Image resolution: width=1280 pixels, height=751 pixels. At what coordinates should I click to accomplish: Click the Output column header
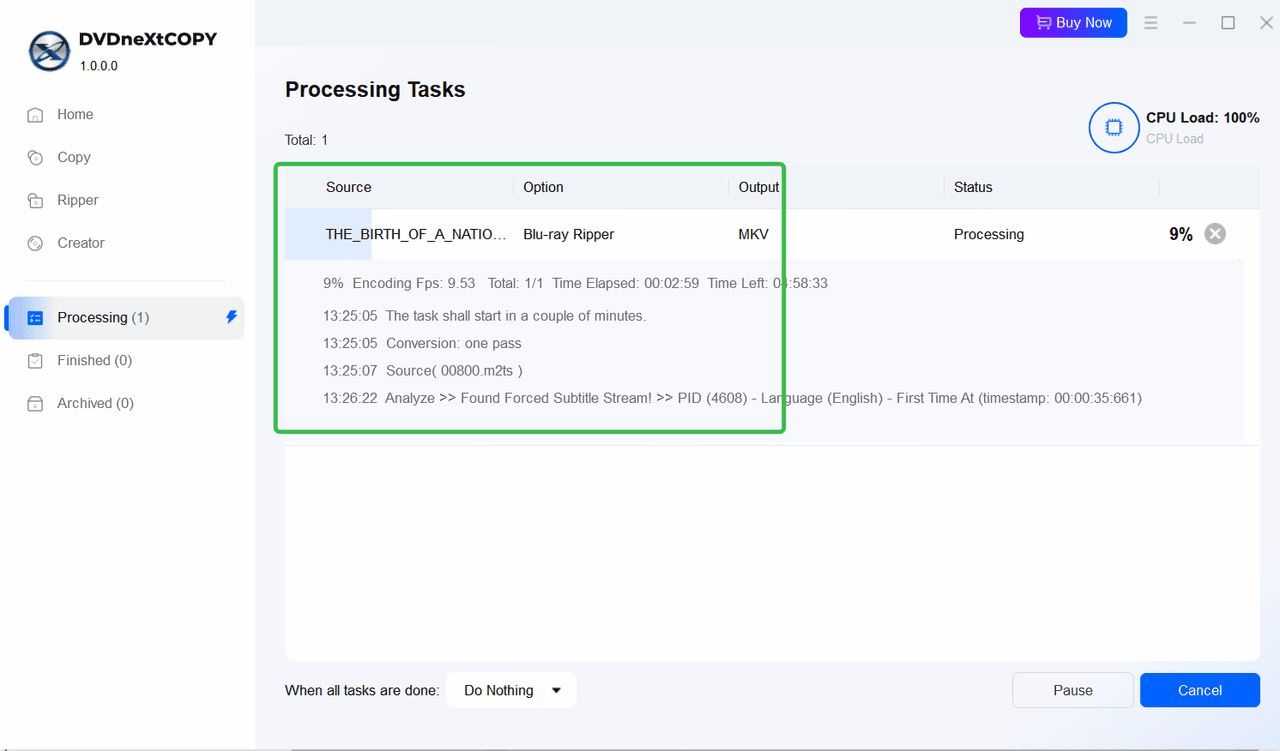[759, 187]
